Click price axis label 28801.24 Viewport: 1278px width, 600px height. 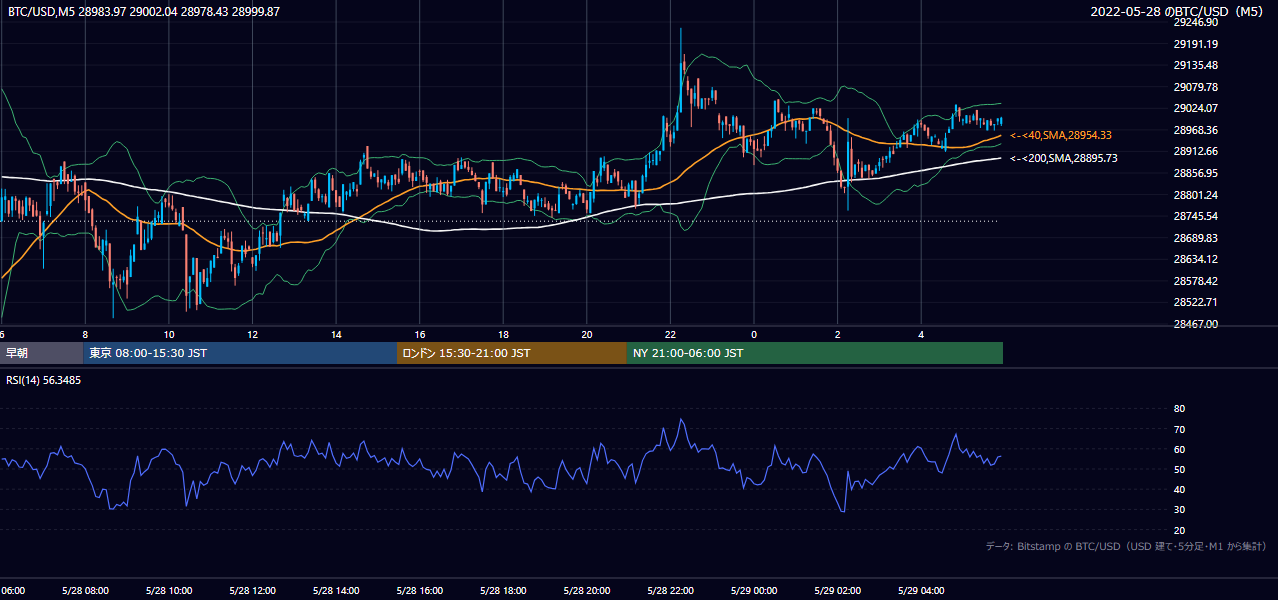tap(1195, 195)
